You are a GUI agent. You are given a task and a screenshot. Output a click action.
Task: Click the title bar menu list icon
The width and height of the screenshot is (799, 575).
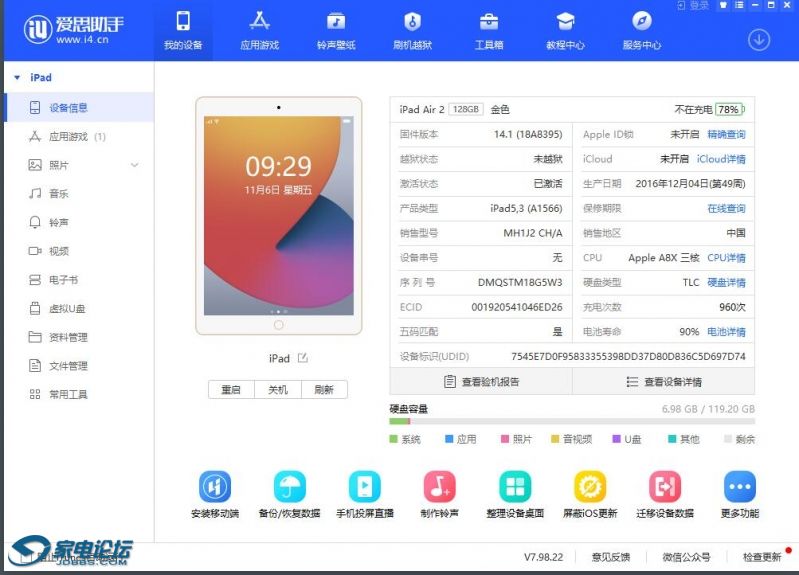[739, 5]
